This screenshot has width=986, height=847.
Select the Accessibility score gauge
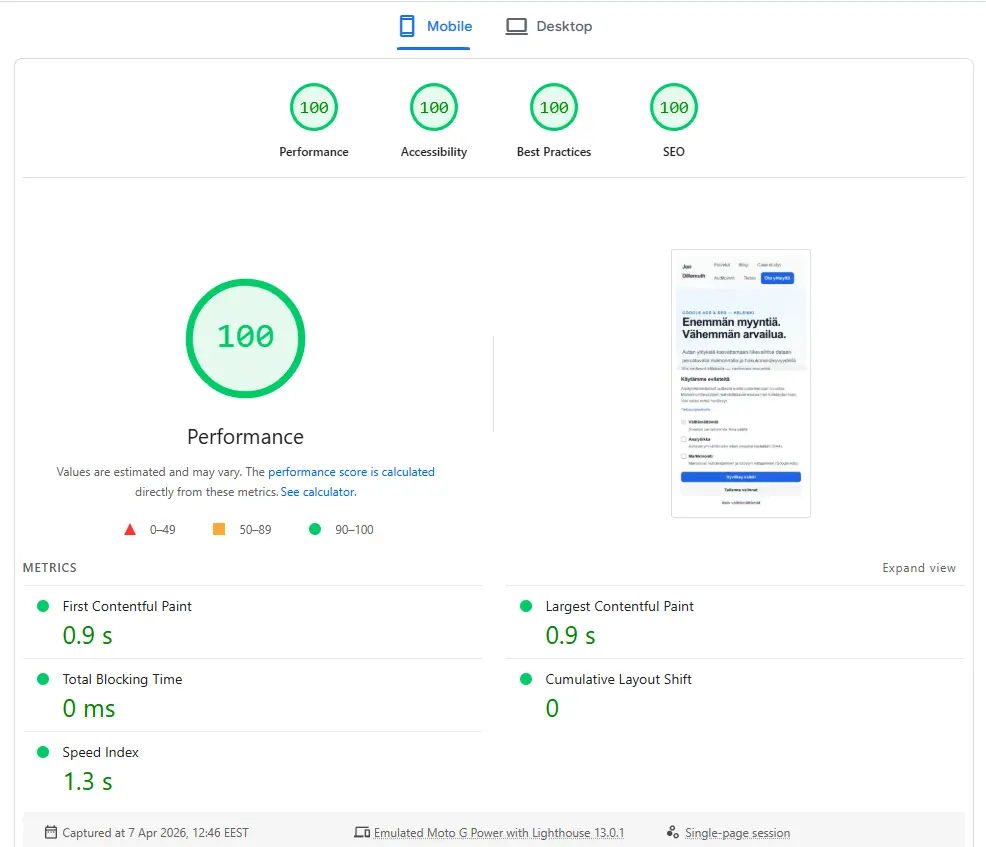click(433, 107)
